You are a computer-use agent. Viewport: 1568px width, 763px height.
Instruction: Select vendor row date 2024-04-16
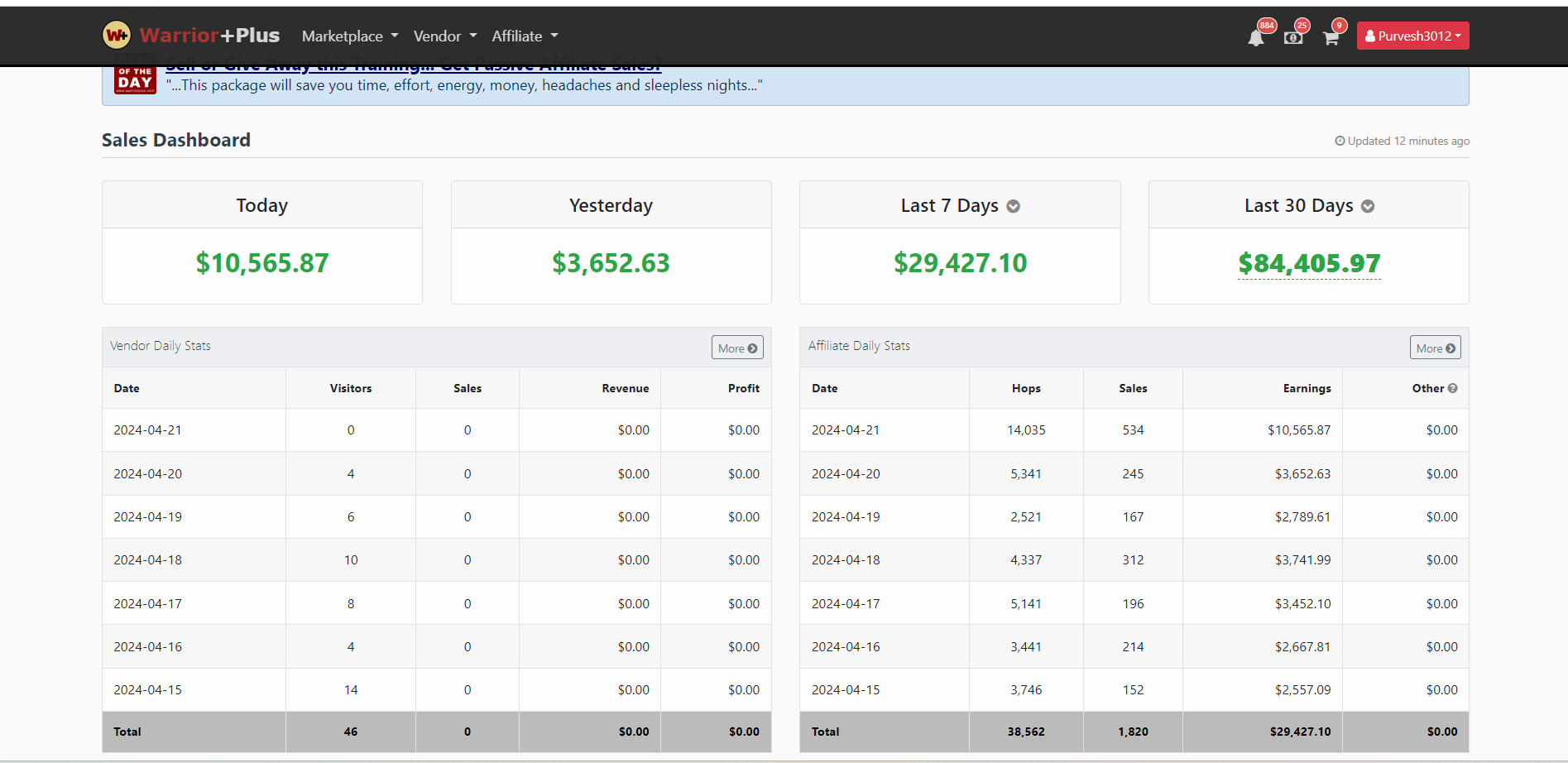(x=147, y=647)
